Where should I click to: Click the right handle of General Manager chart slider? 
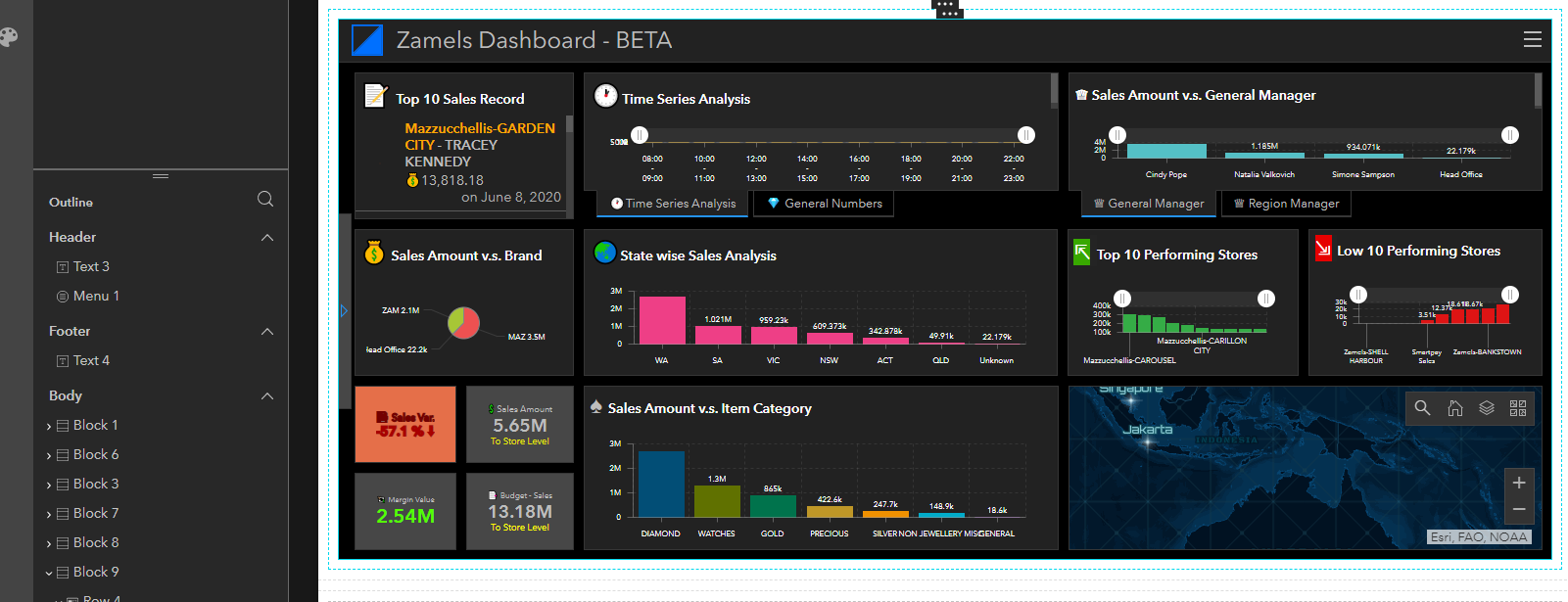coord(1510,135)
